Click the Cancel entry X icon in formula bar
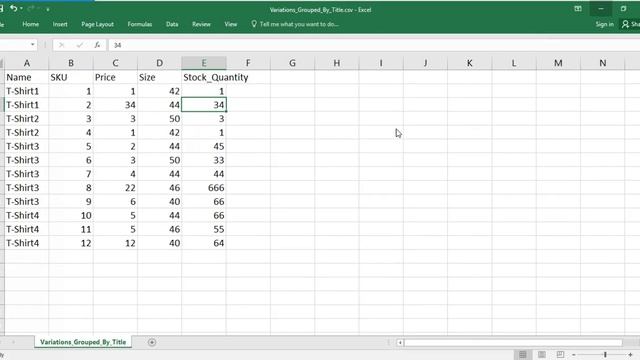640x360 pixels. pos(61,45)
